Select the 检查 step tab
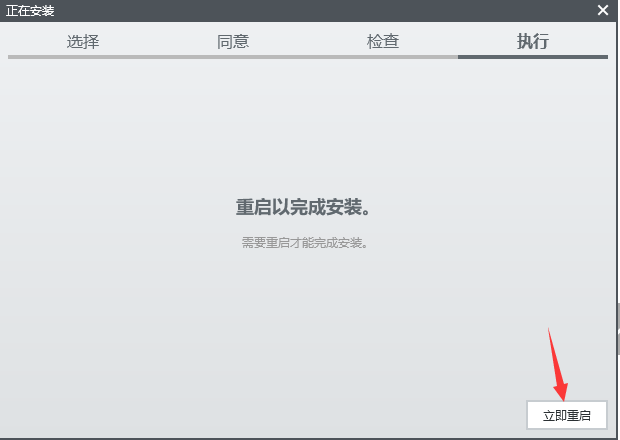 click(383, 42)
